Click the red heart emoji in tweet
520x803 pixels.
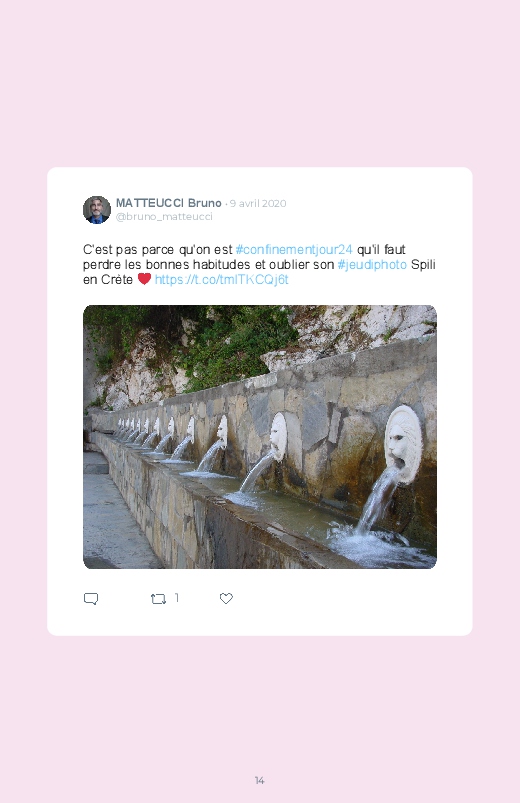(144, 279)
